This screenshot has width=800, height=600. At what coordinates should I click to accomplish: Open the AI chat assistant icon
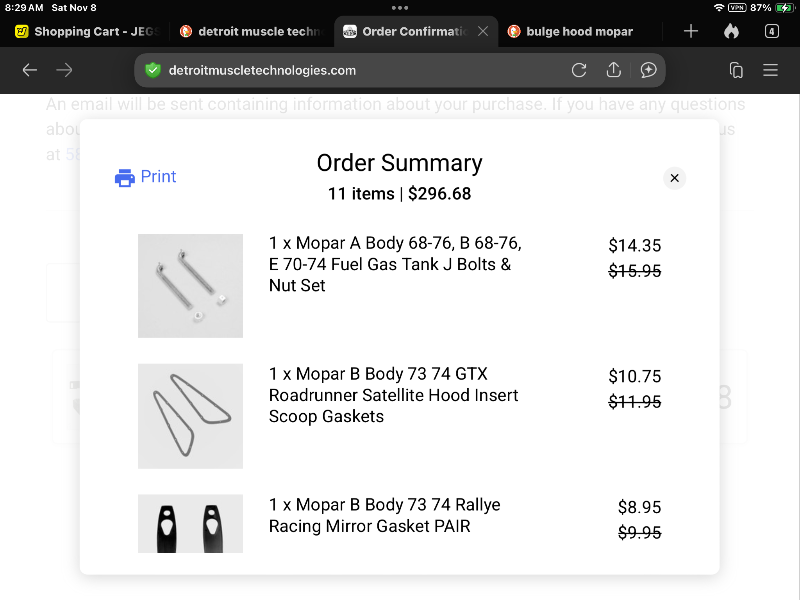point(648,70)
